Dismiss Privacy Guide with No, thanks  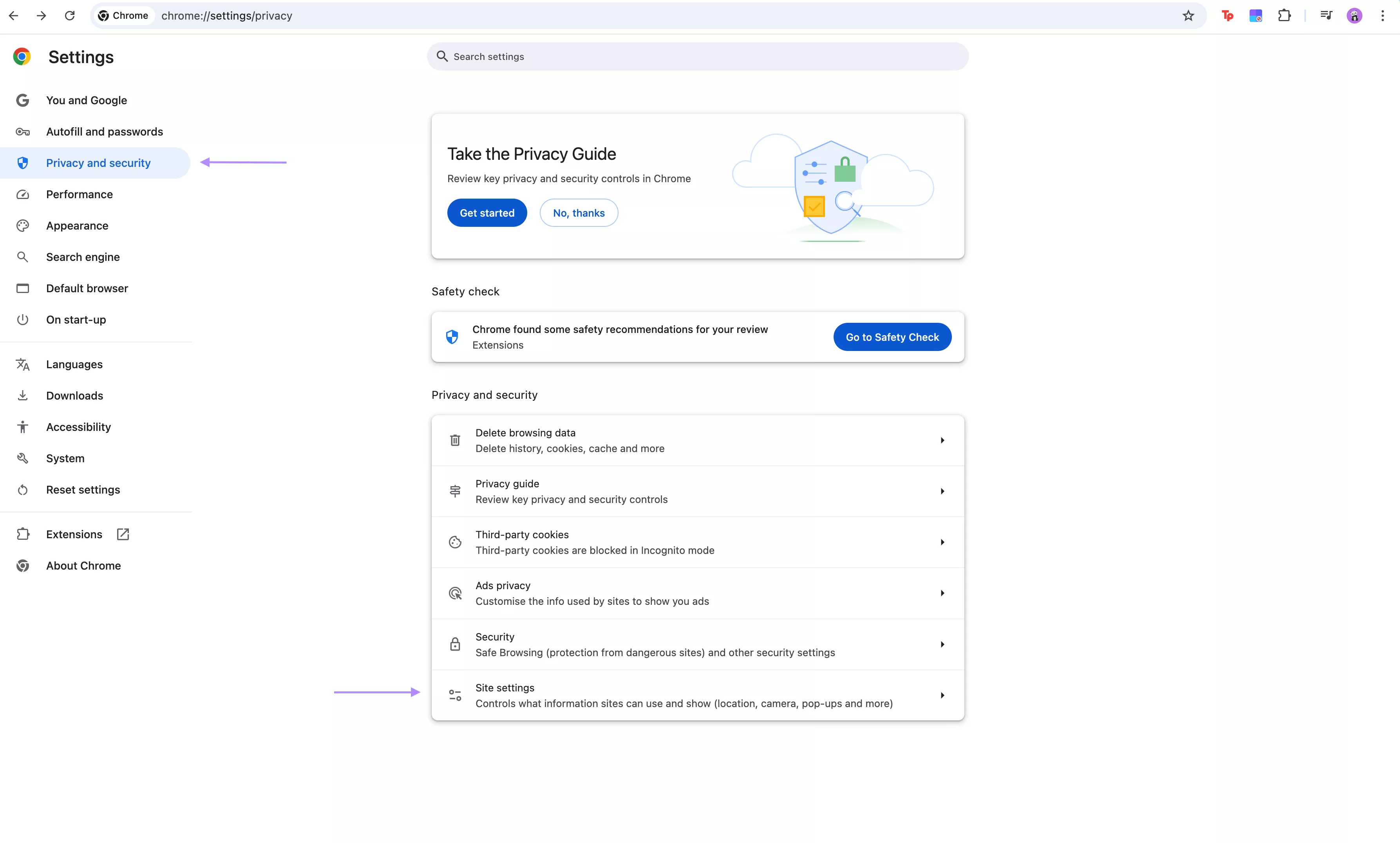(579, 212)
